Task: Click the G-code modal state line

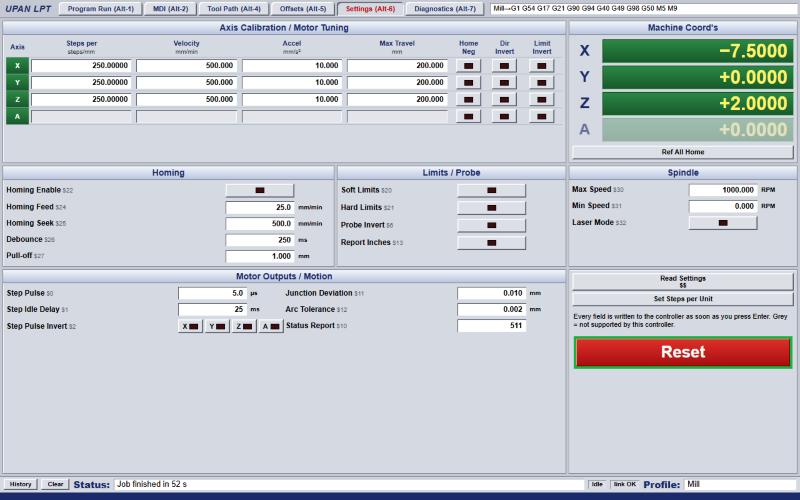Action: point(644,9)
